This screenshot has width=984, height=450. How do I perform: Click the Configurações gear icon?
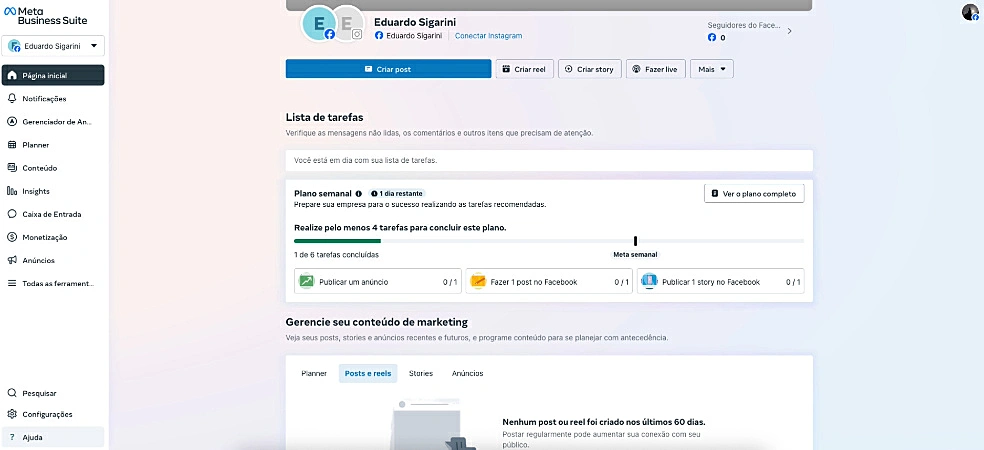[x=11, y=414]
